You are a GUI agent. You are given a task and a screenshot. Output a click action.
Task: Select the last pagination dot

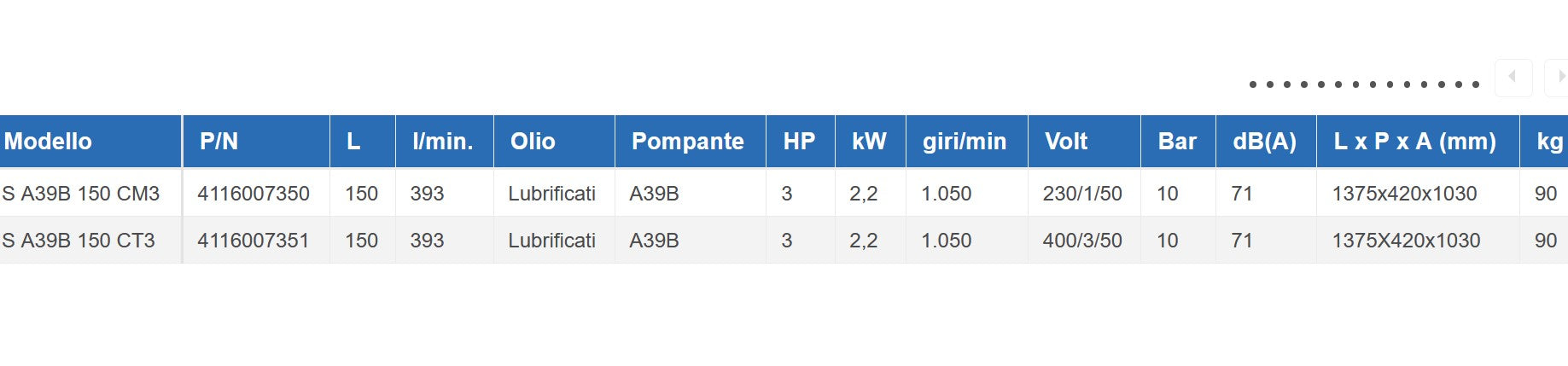pyautogui.click(x=1475, y=84)
